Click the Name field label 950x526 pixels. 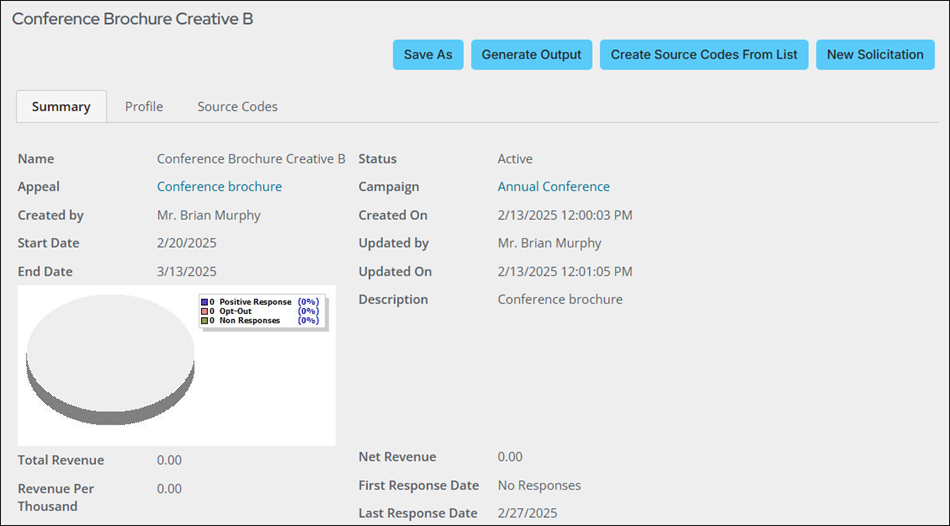[x=36, y=159]
